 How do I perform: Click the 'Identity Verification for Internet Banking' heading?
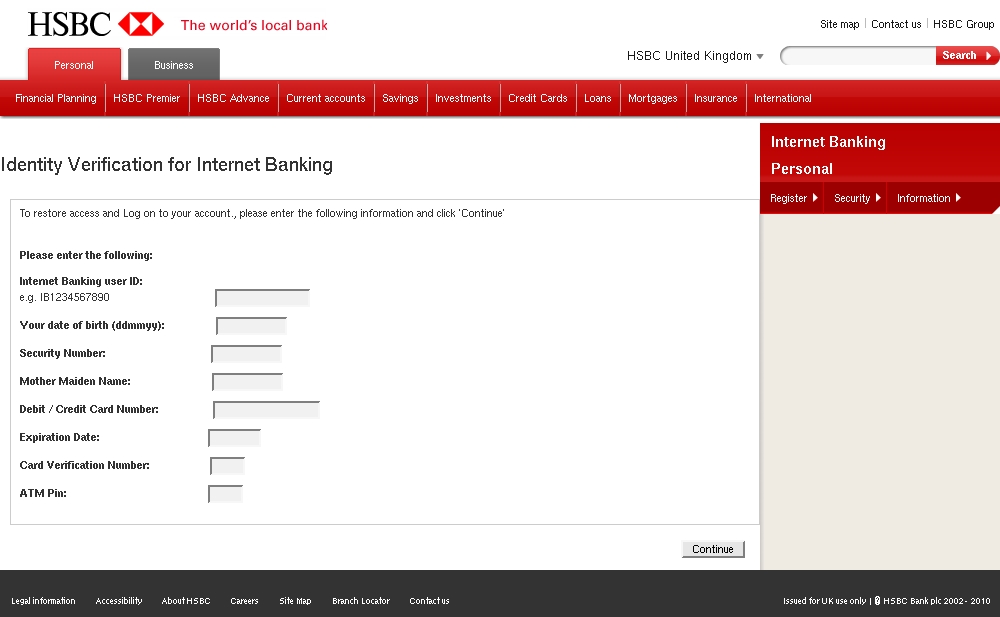click(166, 165)
